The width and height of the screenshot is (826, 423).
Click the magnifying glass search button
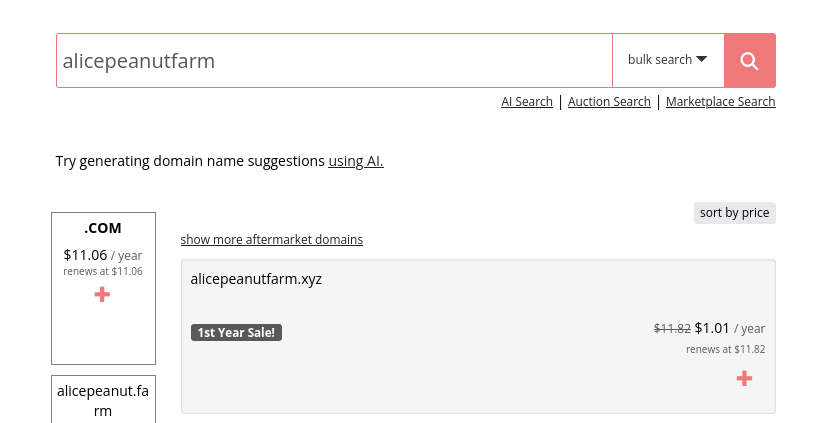750,61
